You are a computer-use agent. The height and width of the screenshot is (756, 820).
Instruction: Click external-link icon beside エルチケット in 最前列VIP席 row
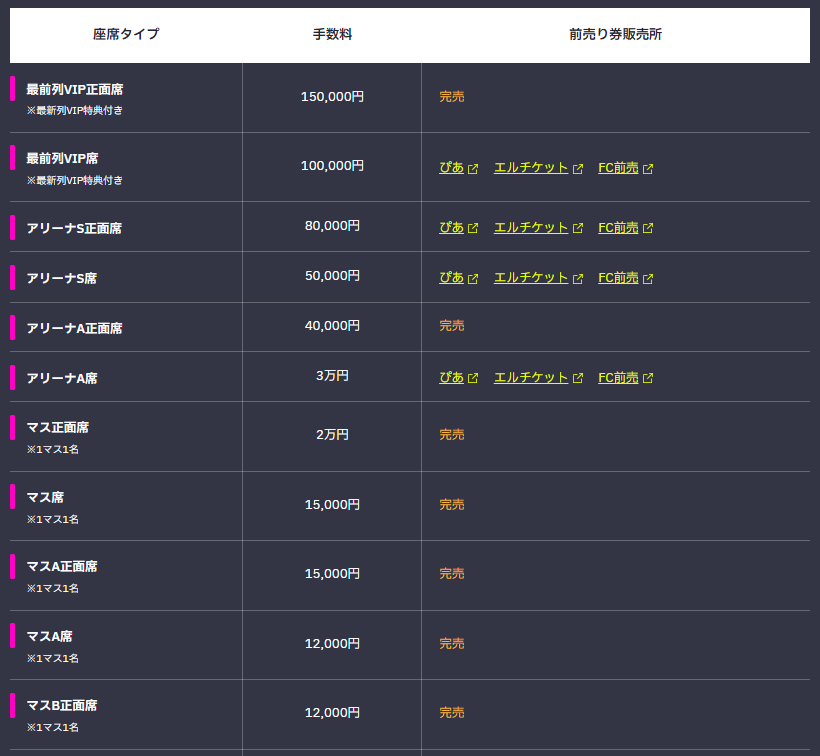578,169
